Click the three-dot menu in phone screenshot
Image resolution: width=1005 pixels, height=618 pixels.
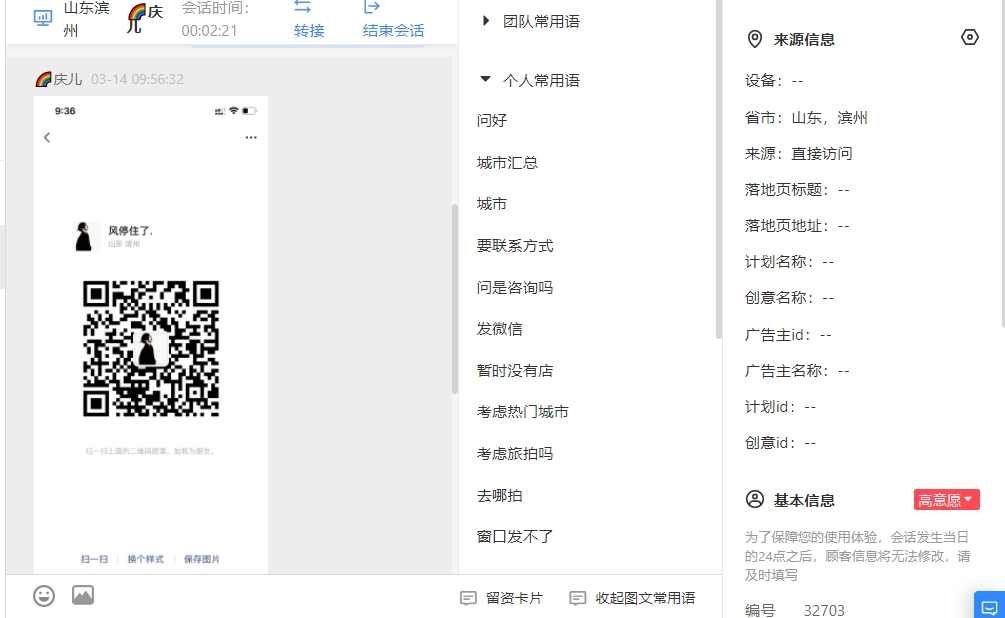pyautogui.click(x=251, y=137)
